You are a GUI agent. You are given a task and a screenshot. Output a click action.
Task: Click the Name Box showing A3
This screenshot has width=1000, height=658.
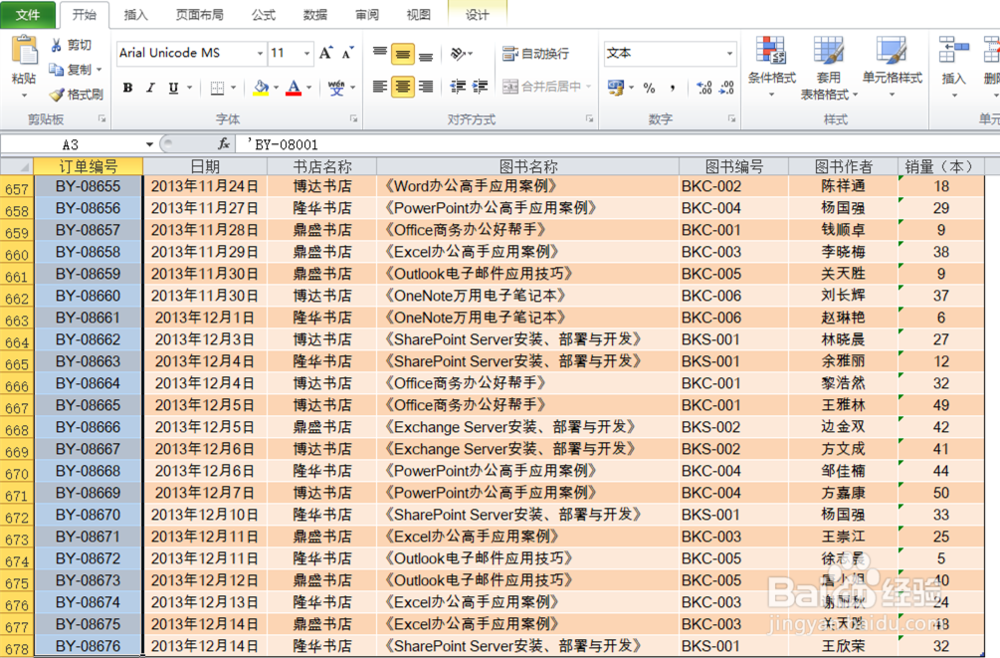coord(71,145)
